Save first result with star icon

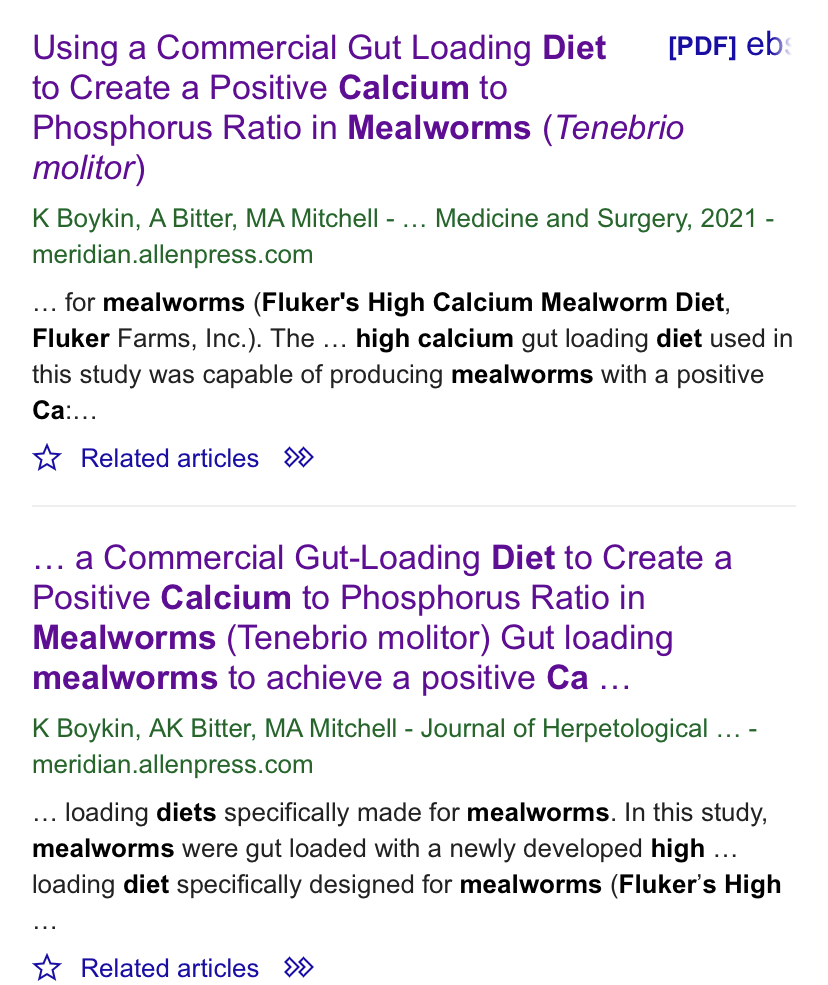(47, 457)
